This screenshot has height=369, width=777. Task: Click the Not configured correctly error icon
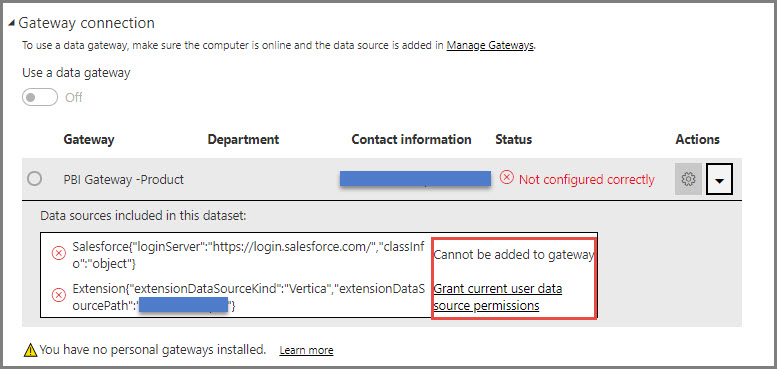(x=506, y=178)
